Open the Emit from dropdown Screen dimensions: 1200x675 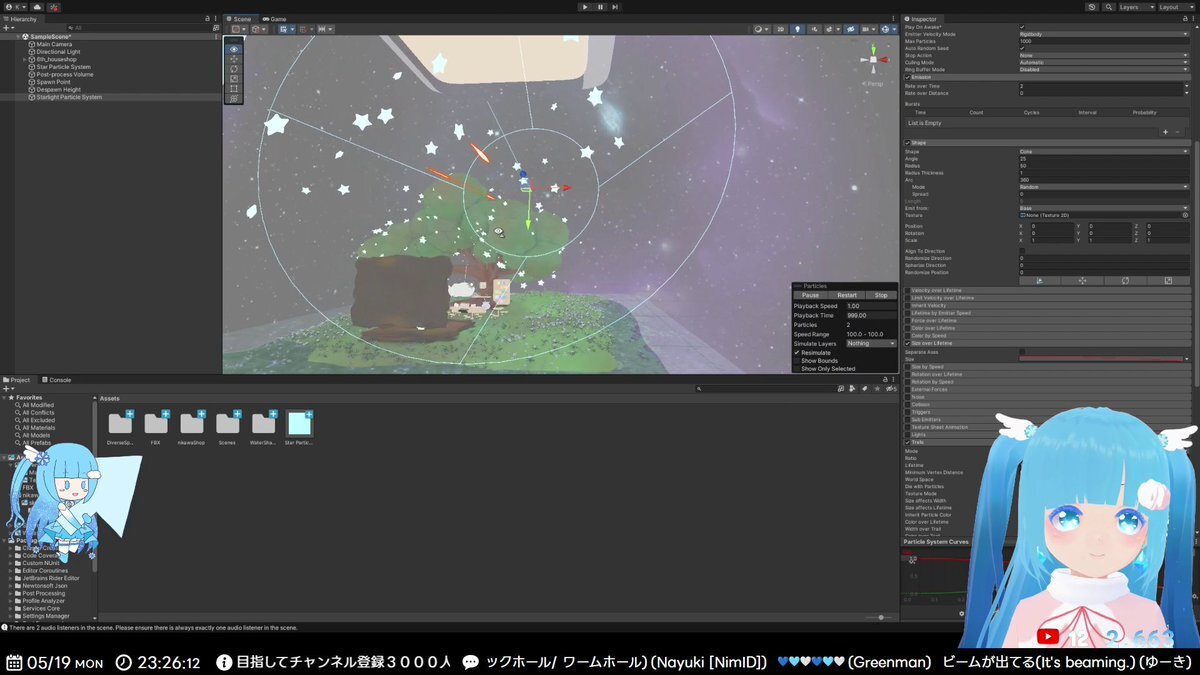[x=1104, y=208]
